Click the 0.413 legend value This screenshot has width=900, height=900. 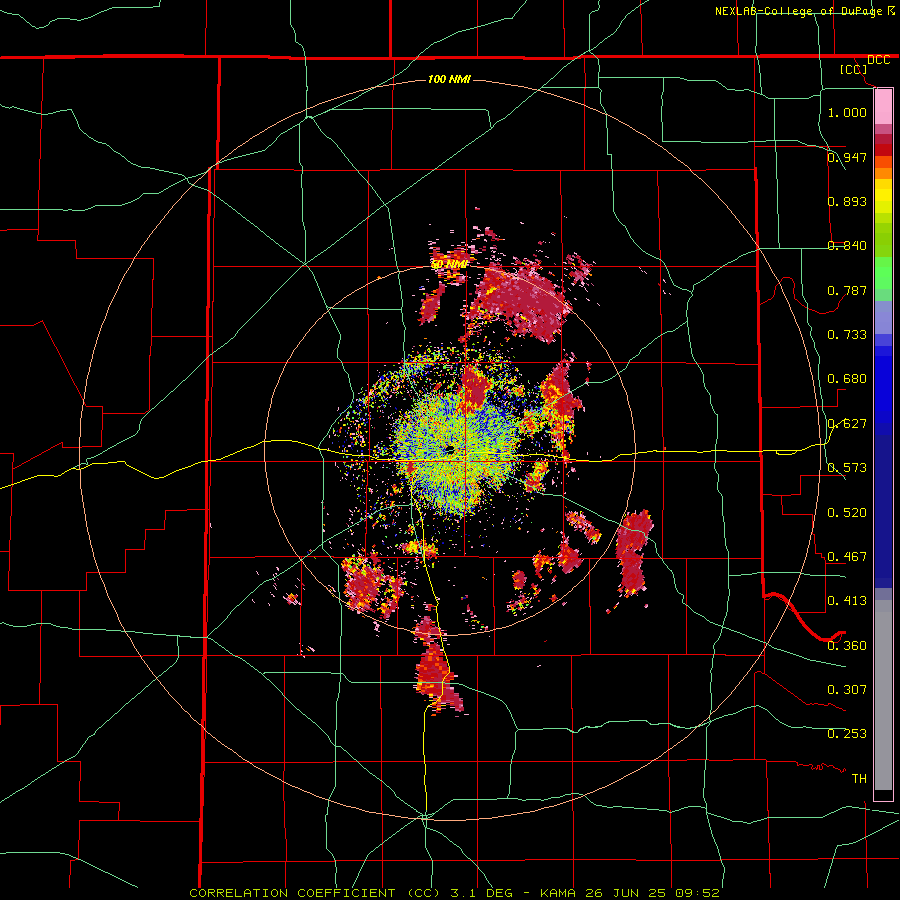847,601
